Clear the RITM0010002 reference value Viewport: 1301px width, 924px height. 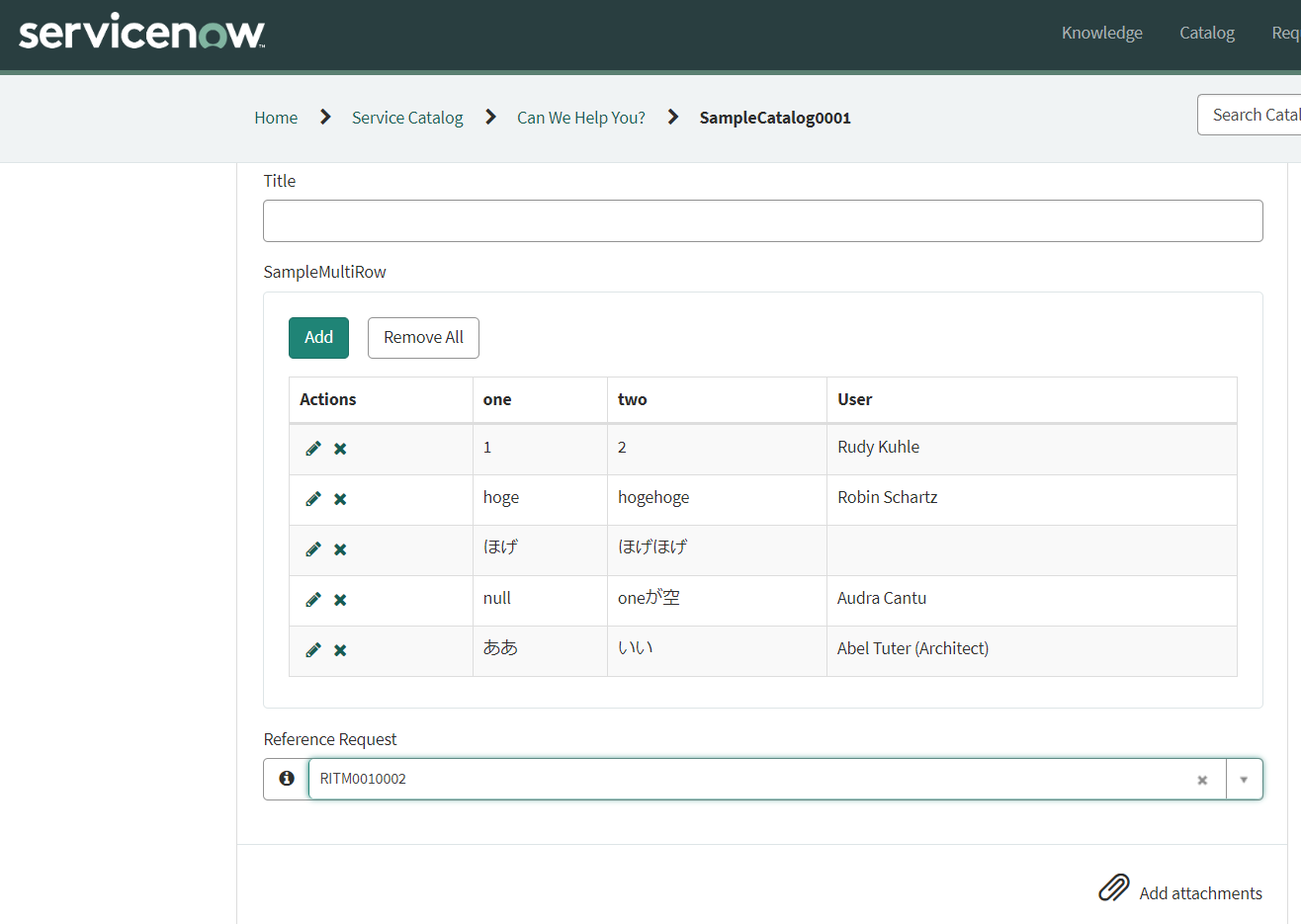[x=1202, y=779]
